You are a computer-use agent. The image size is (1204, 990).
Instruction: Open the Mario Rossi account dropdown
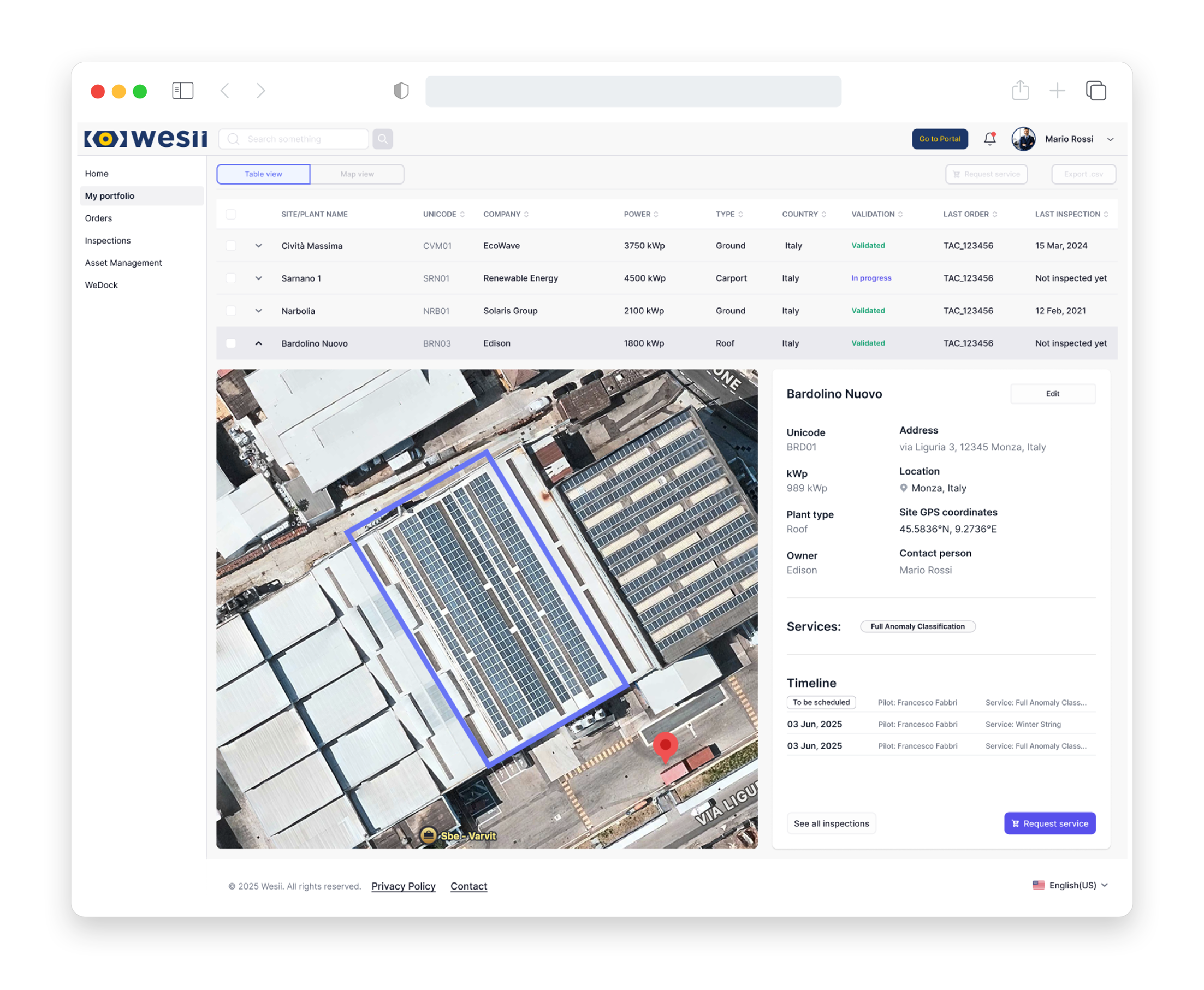[x=1111, y=139]
